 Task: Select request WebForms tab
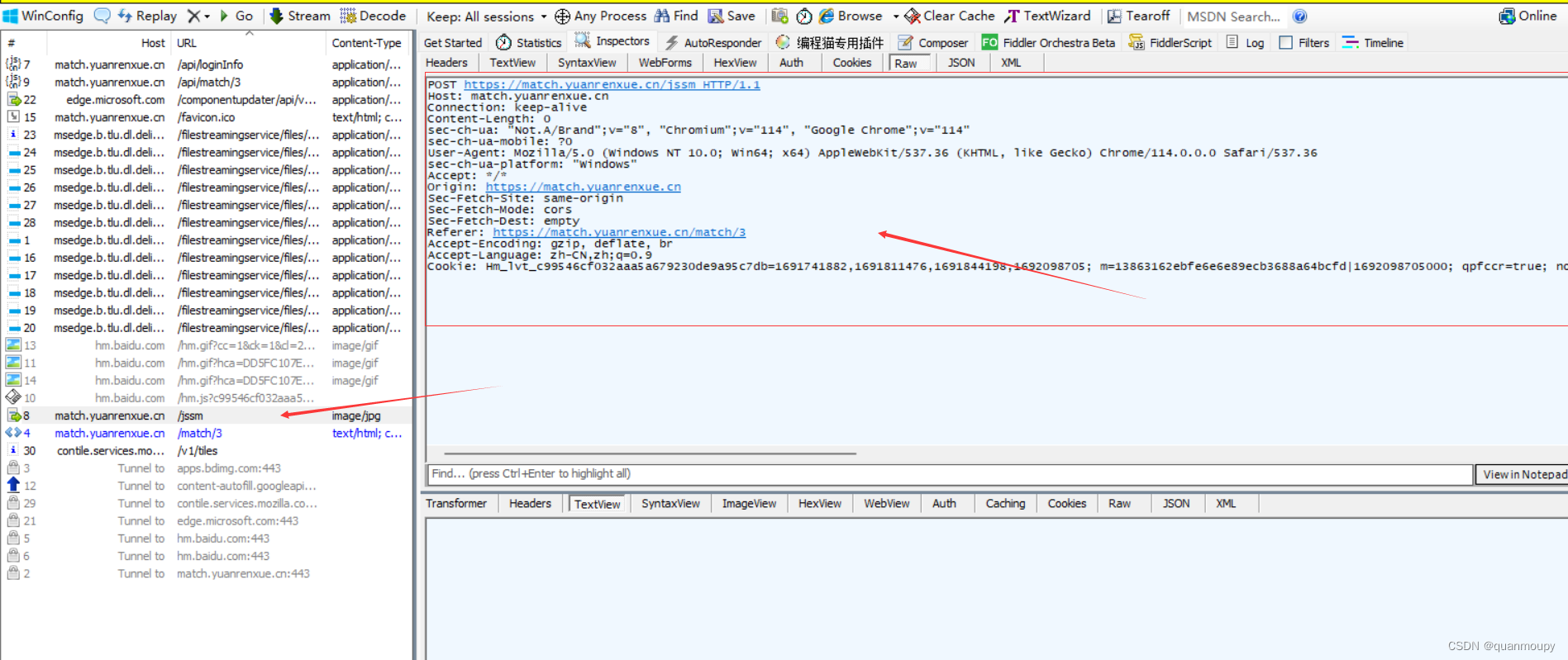[665, 63]
